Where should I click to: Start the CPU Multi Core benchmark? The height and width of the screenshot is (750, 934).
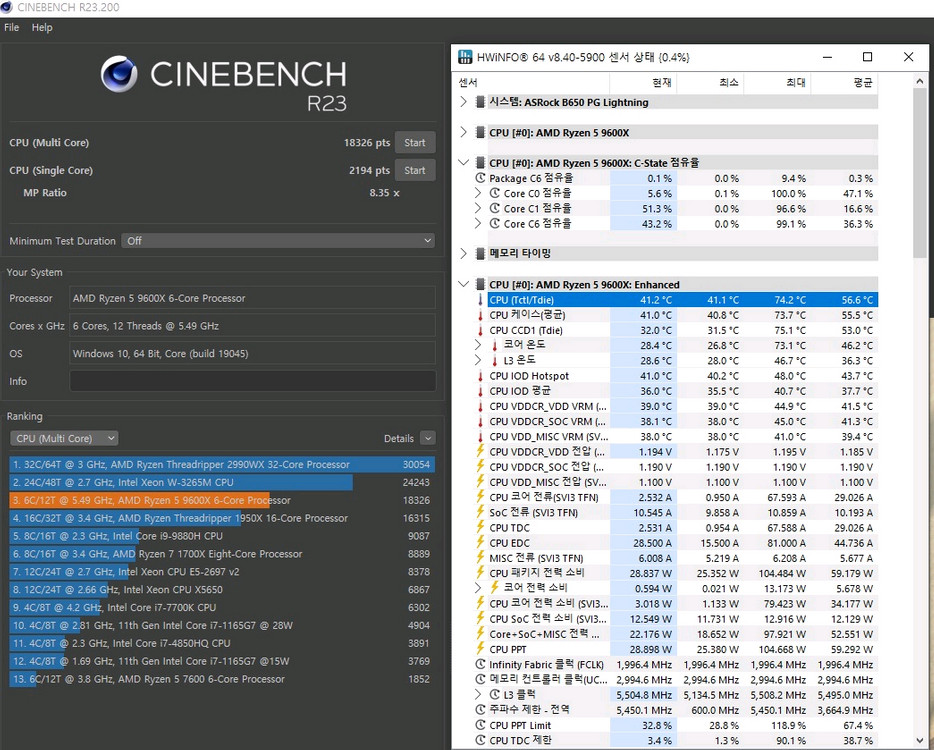pyautogui.click(x=414, y=142)
